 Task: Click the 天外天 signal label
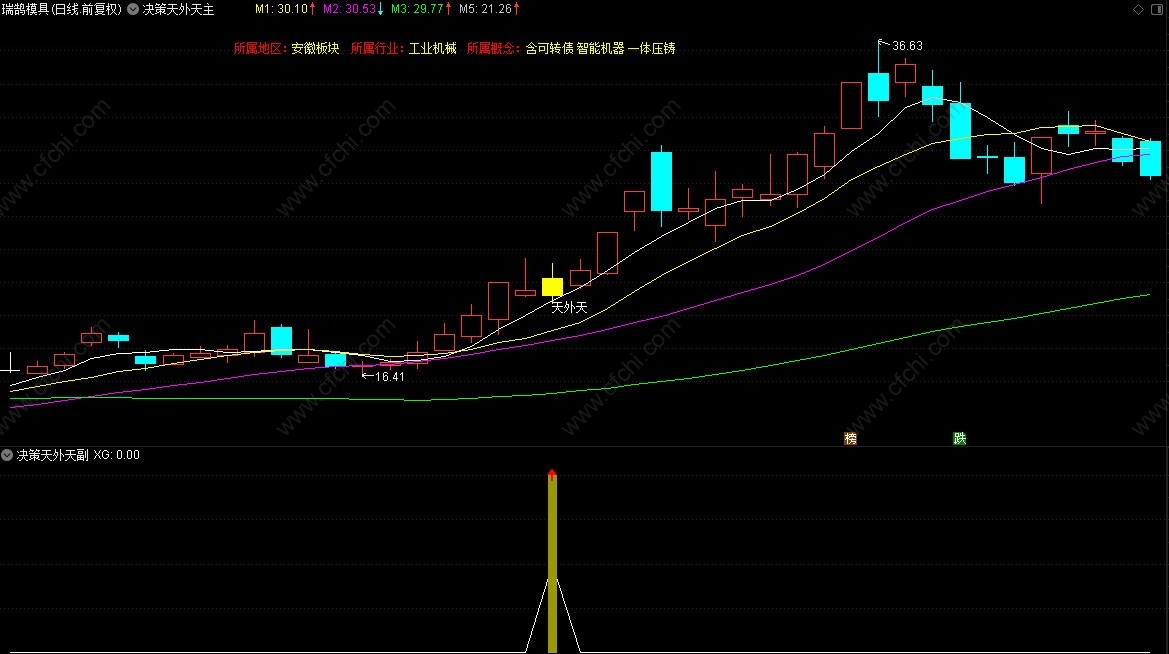tap(569, 307)
